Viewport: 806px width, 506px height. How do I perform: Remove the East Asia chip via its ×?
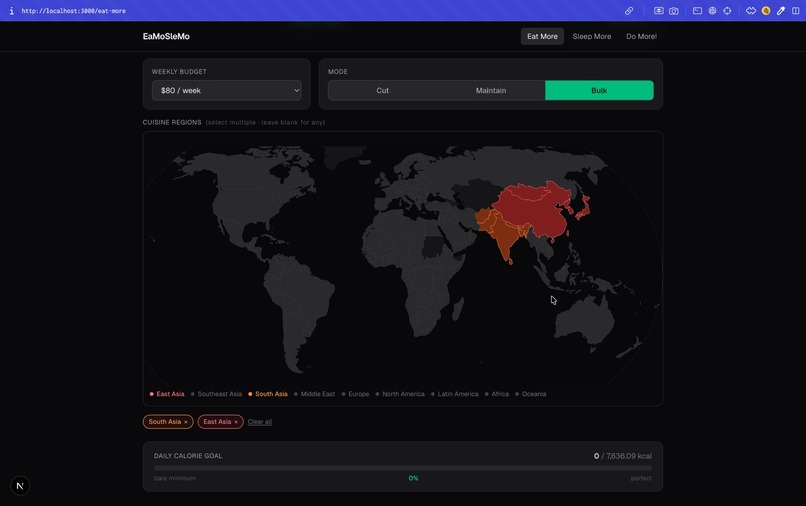pyautogui.click(x=236, y=422)
